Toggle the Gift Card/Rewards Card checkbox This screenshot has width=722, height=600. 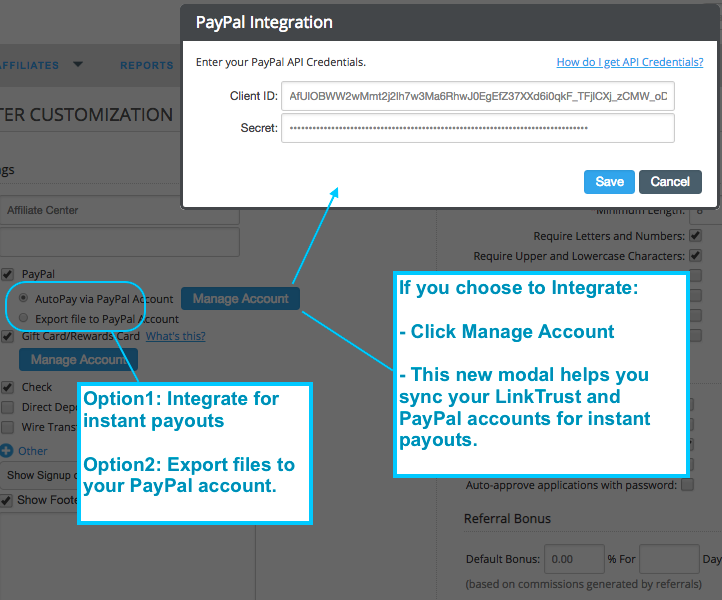pyautogui.click(x=7, y=336)
